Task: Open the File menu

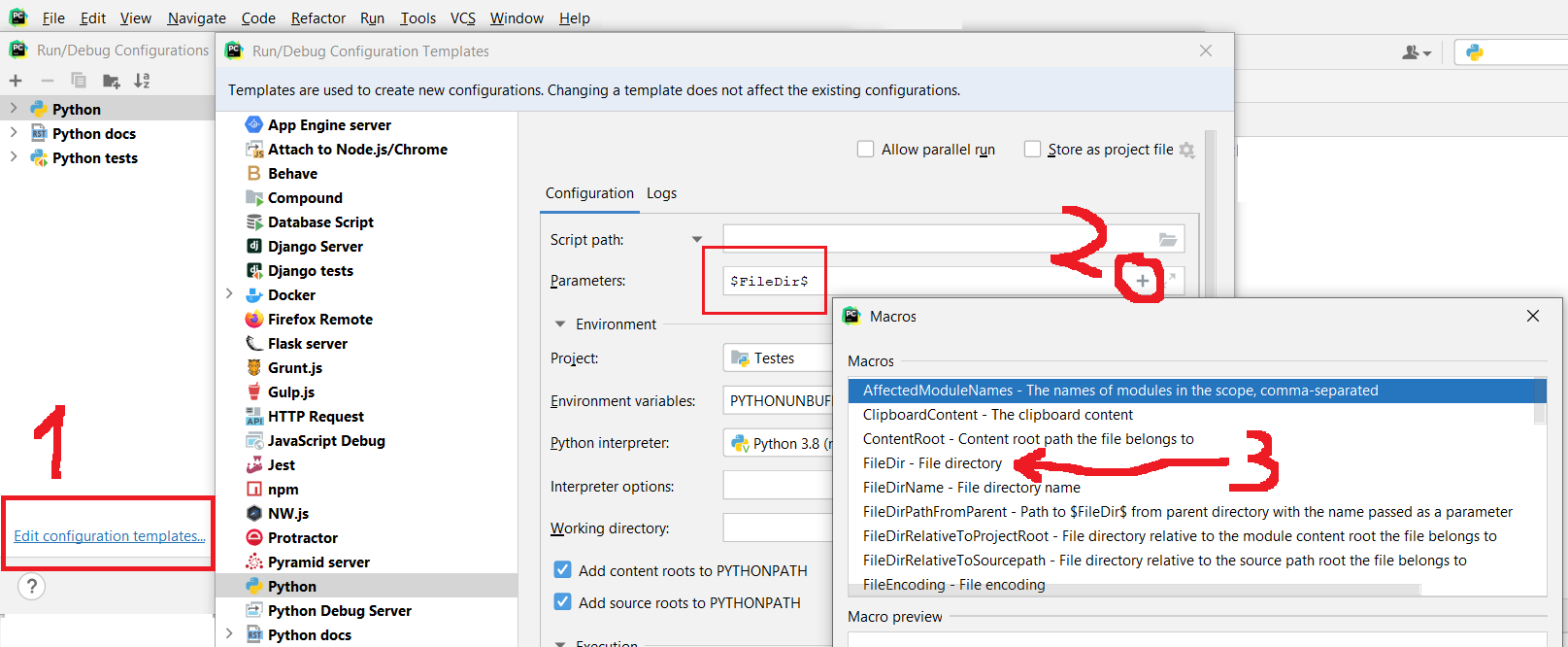Action: coord(53,18)
